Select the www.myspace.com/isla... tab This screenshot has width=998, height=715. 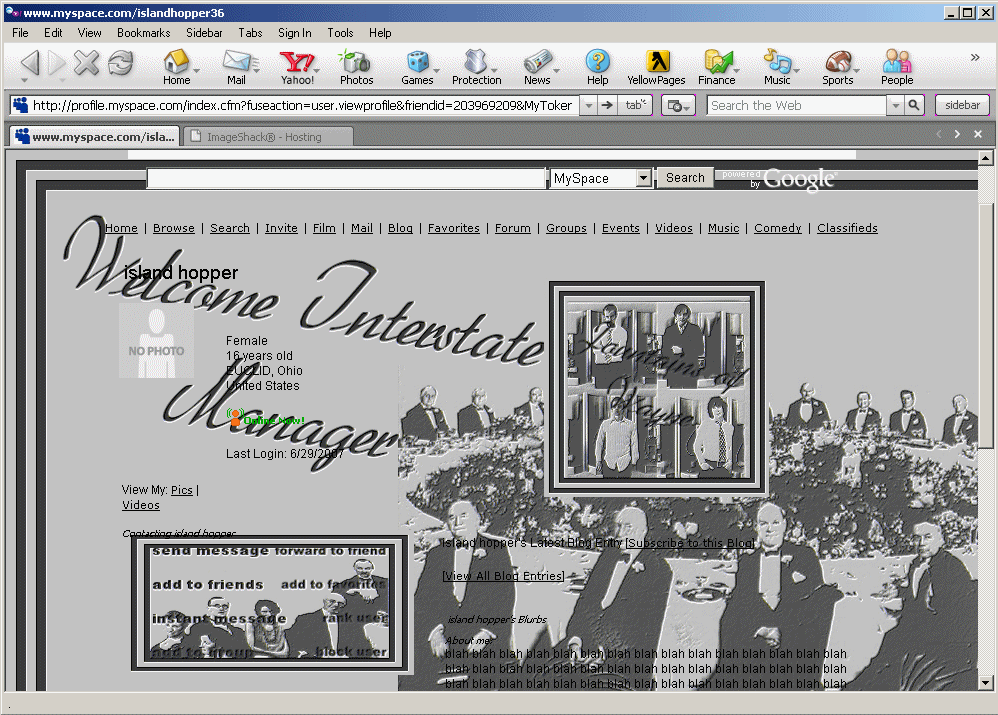pos(95,136)
